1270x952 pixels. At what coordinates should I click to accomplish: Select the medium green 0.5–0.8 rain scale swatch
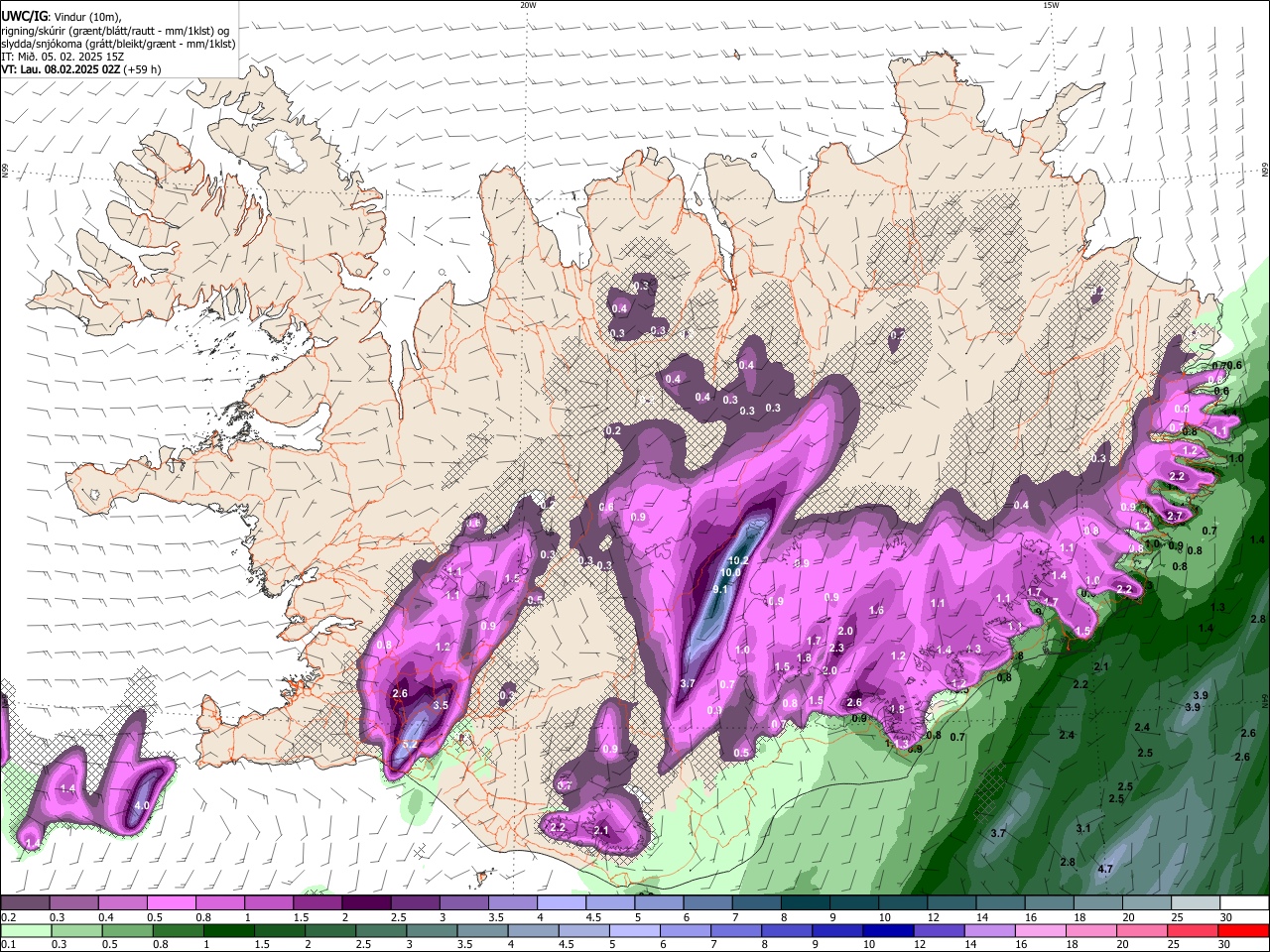click(126, 931)
